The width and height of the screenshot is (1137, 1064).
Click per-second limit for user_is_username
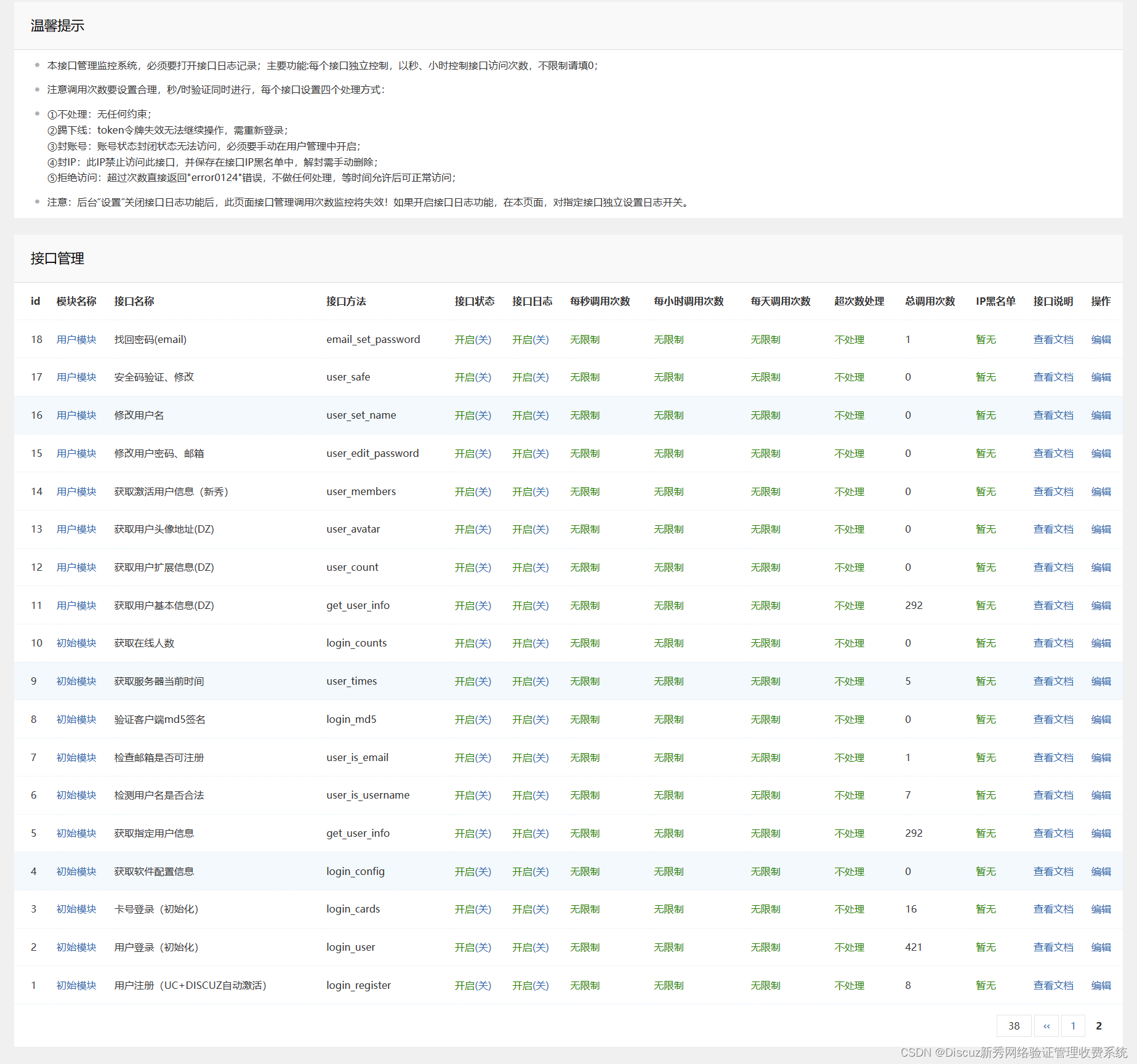click(x=584, y=795)
